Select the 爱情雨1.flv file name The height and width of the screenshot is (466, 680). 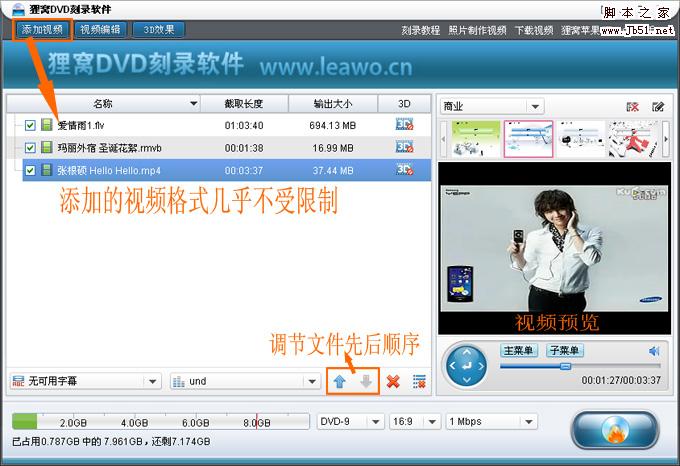point(81,125)
